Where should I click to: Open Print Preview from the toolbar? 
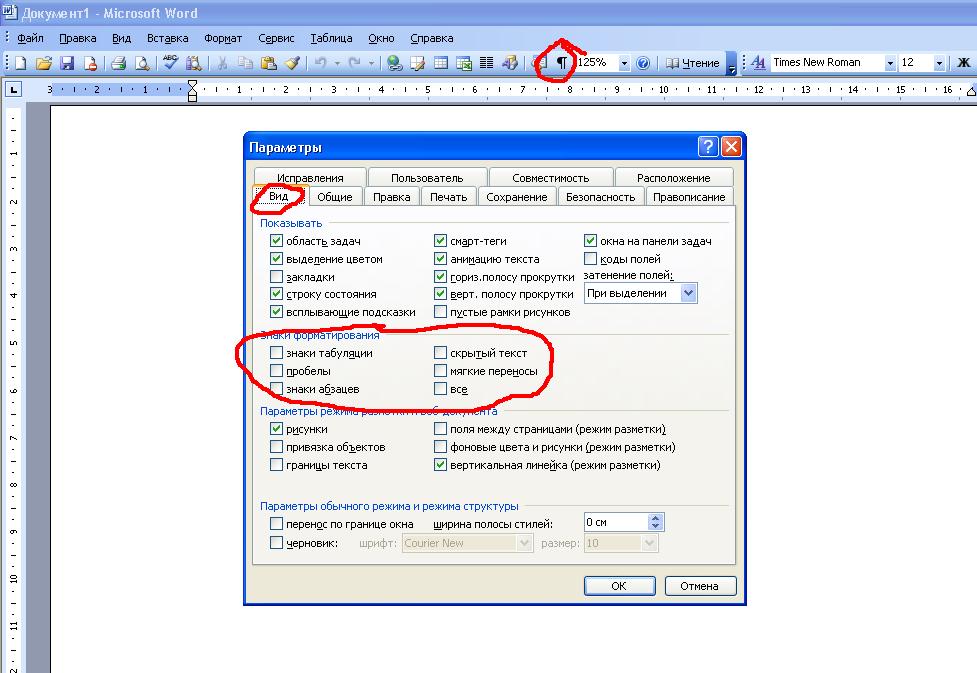pyautogui.click(x=142, y=63)
